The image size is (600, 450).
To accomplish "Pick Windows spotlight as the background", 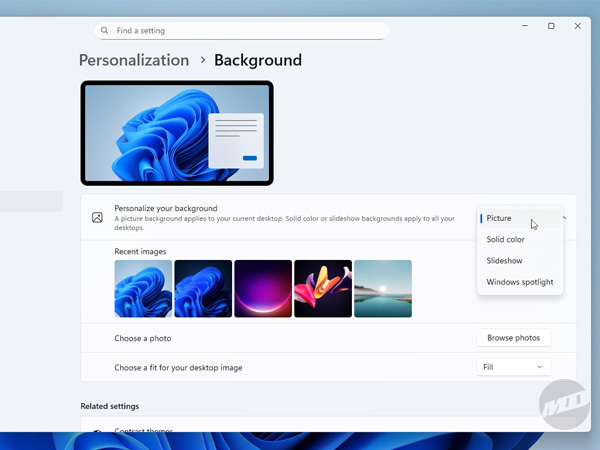I will click(519, 282).
